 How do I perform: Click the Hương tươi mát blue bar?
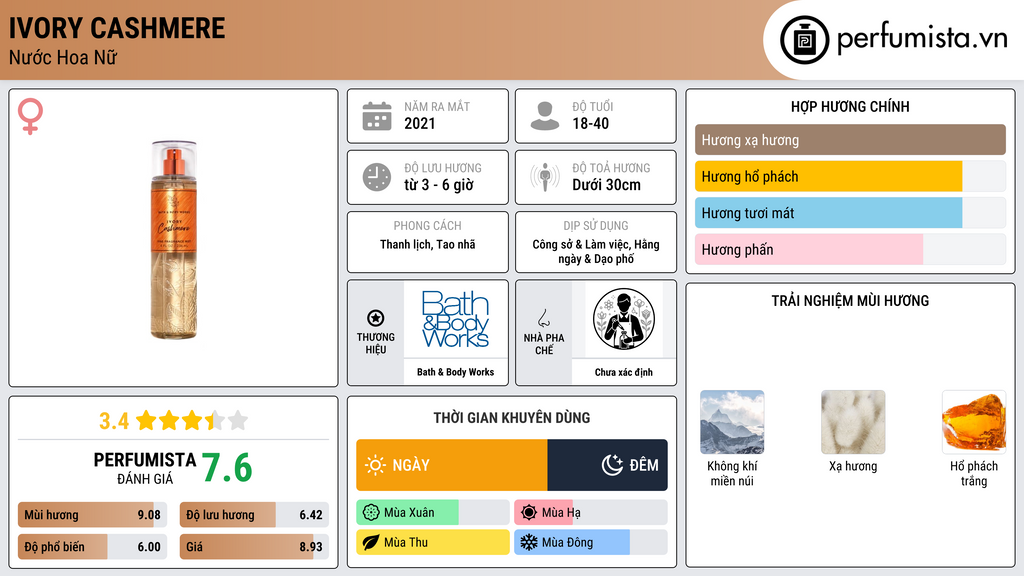850,213
